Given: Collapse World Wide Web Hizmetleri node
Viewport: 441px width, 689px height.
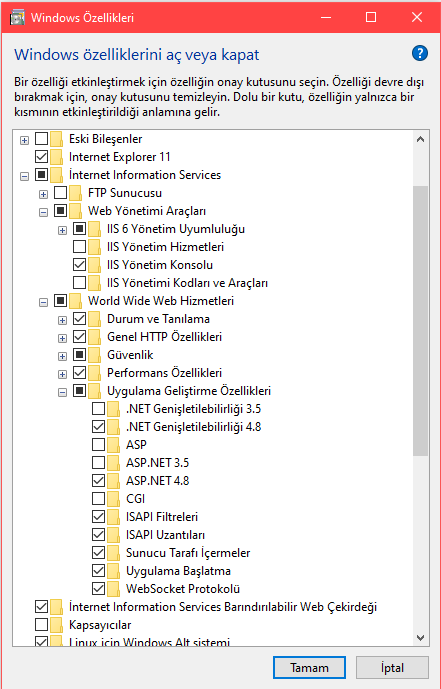Looking at the screenshot, I should (43, 302).
